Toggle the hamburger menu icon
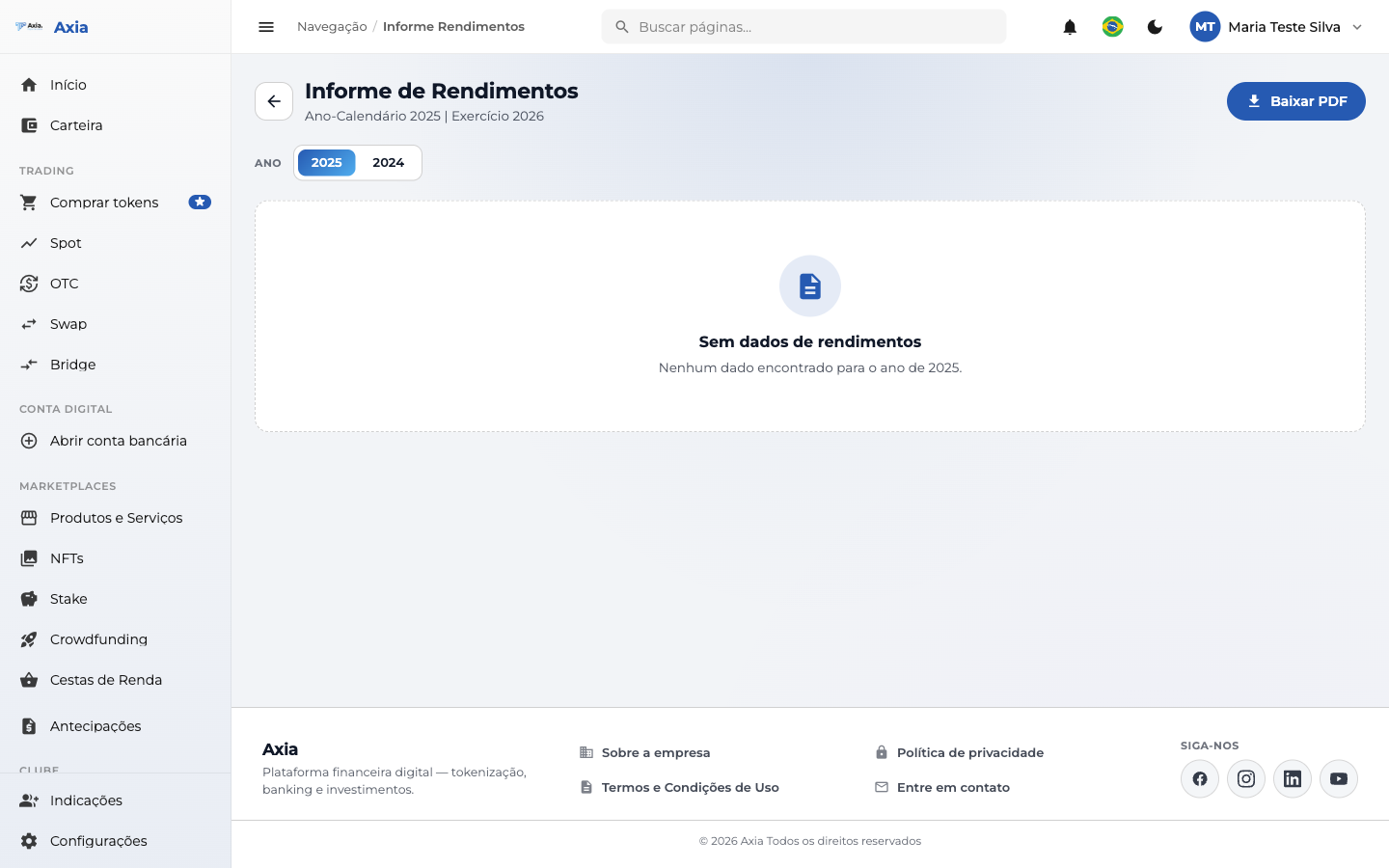The height and width of the screenshot is (868, 1389). click(x=266, y=27)
